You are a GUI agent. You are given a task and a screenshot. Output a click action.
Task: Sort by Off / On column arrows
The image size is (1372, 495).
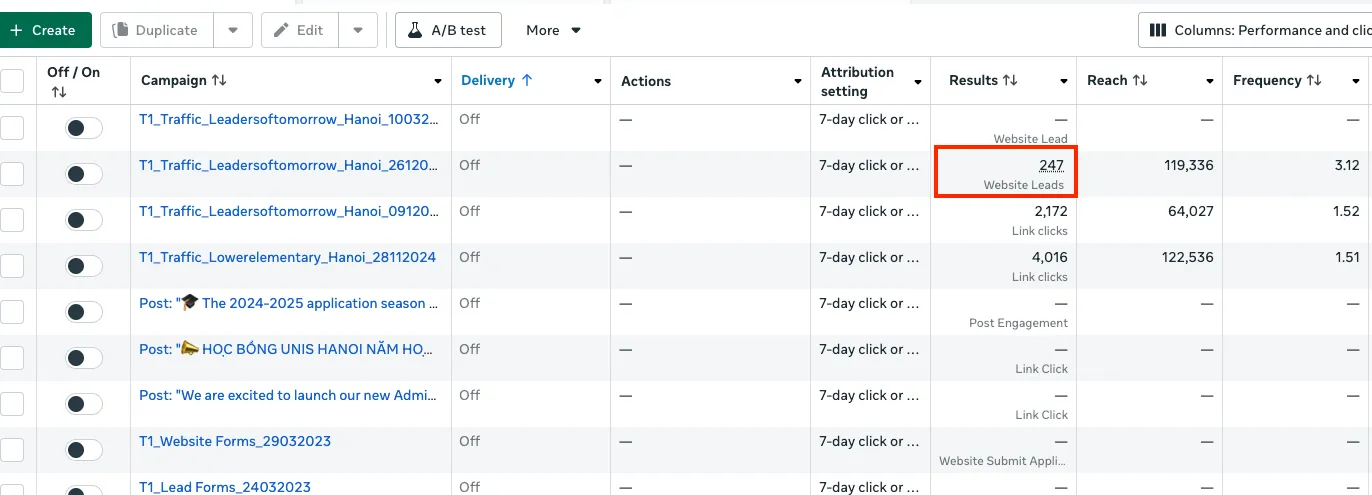(x=59, y=92)
